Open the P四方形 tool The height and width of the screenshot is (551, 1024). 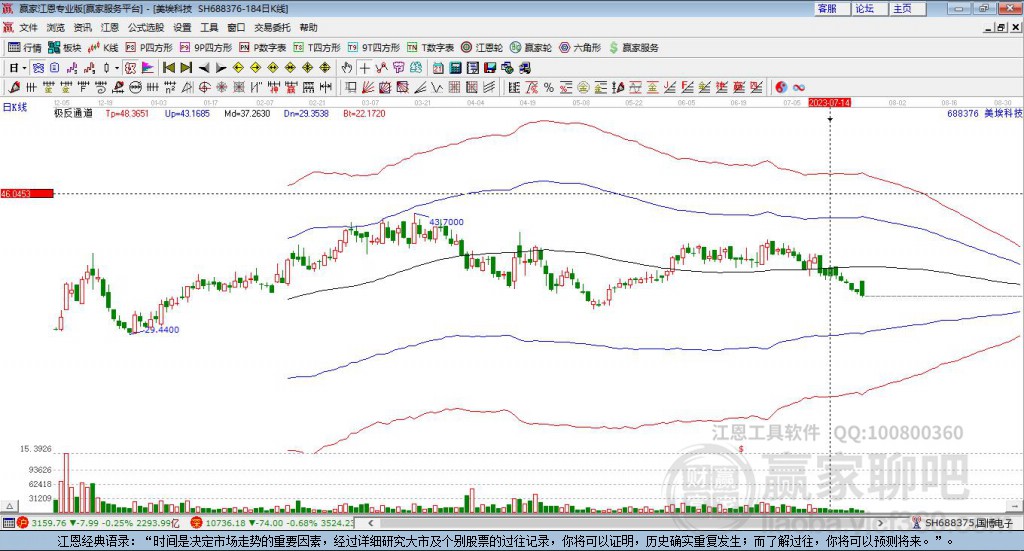(x=149, y=48)
